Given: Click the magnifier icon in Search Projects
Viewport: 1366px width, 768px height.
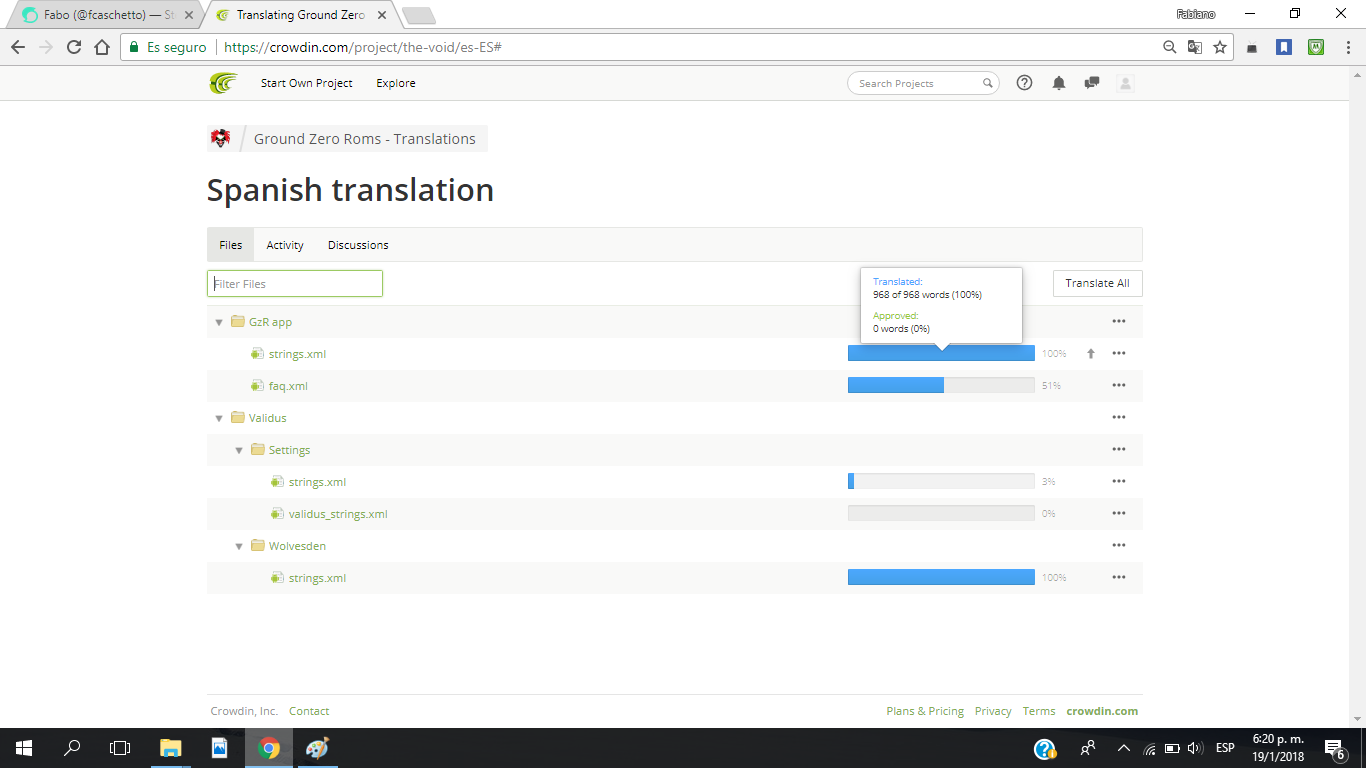Looking at the screenshot, I should [987, 83].
